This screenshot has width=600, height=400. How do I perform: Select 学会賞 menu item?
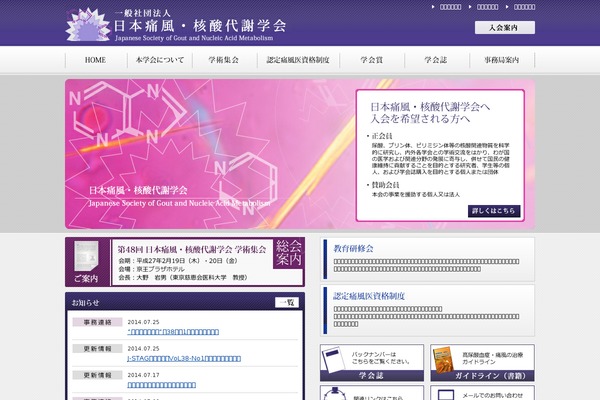coord(372,60)
